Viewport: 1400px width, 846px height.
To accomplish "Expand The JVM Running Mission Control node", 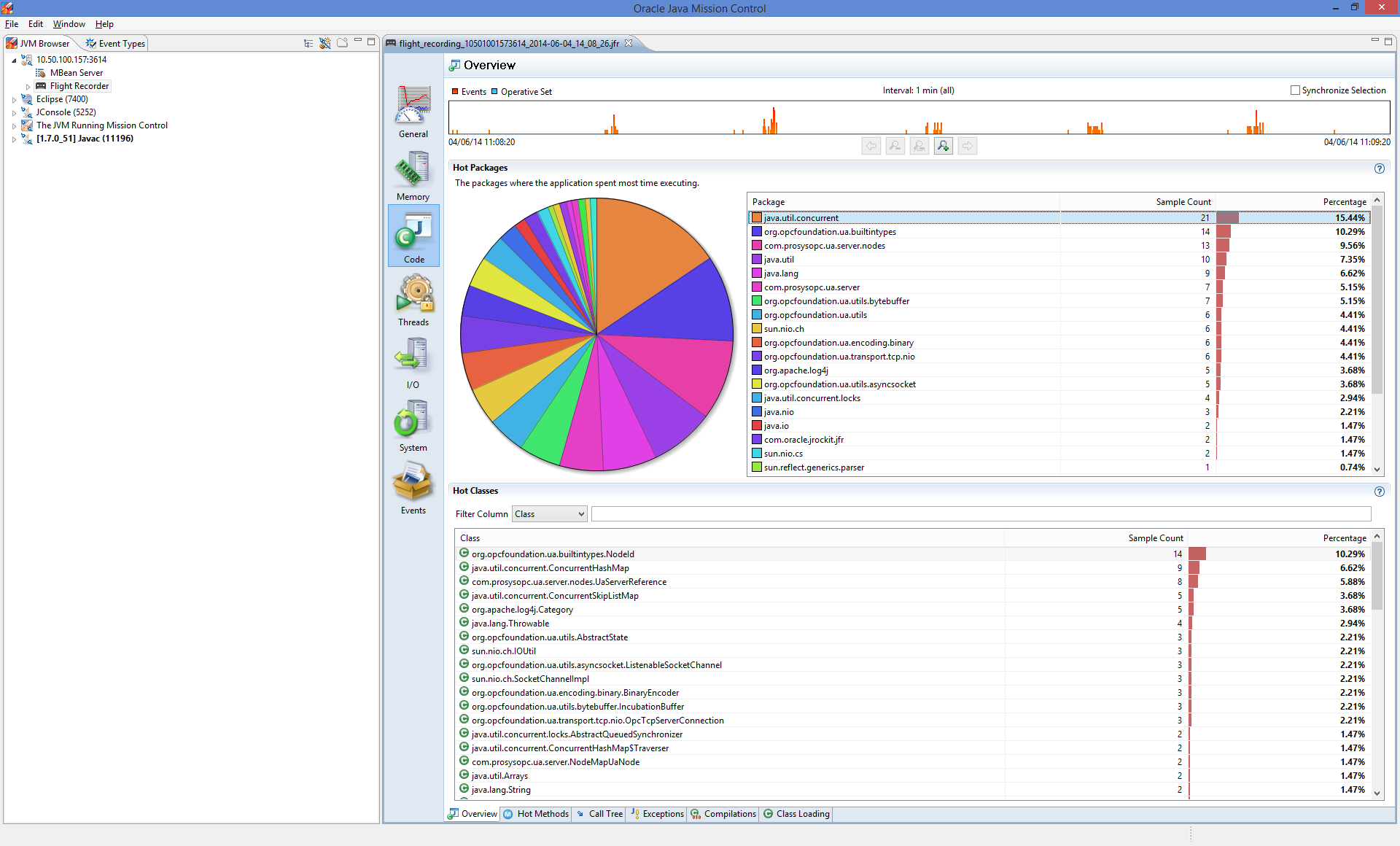I will click(x=14, y=125).
